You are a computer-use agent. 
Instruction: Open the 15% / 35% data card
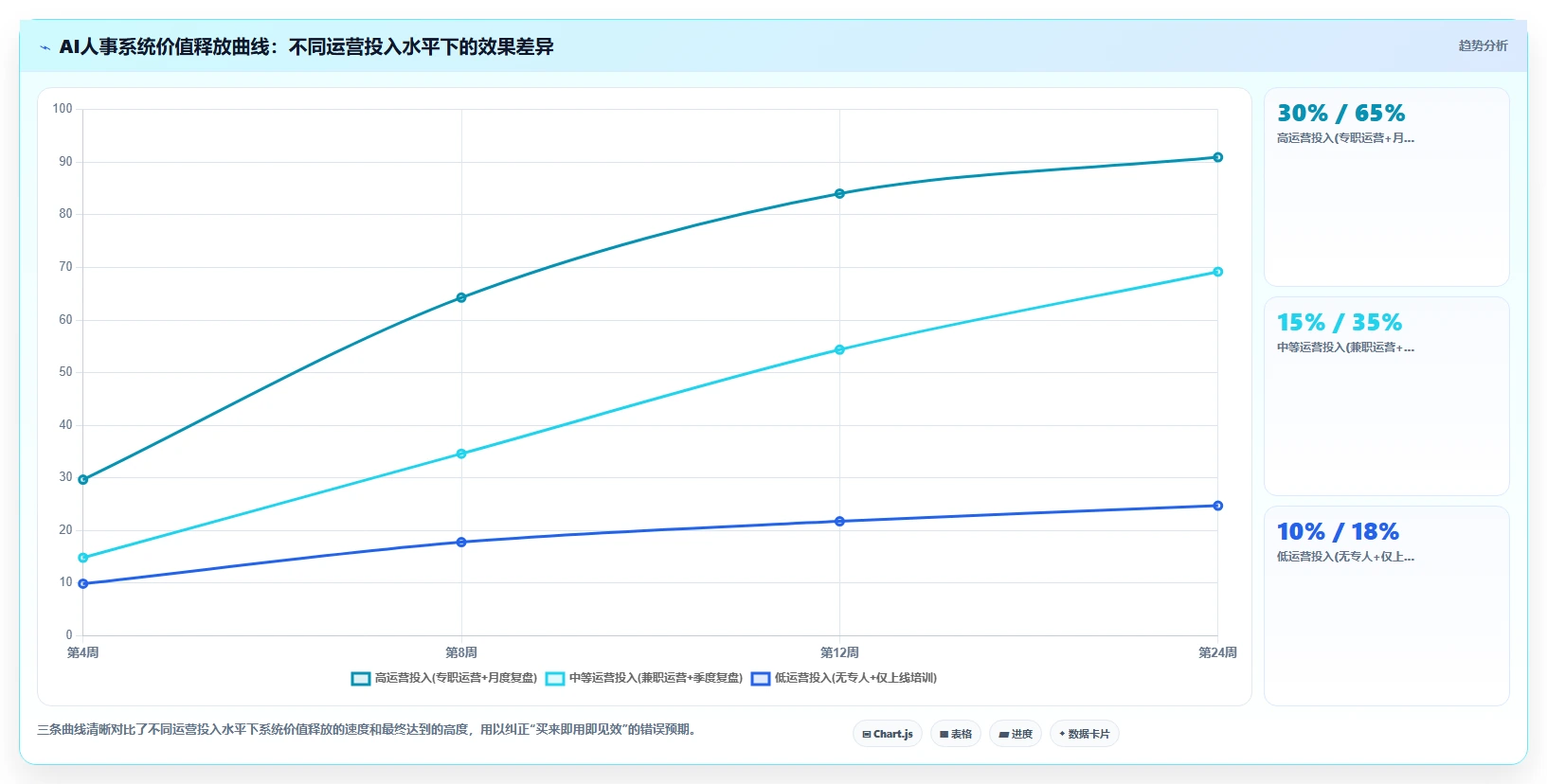(x=1386, y=397)
